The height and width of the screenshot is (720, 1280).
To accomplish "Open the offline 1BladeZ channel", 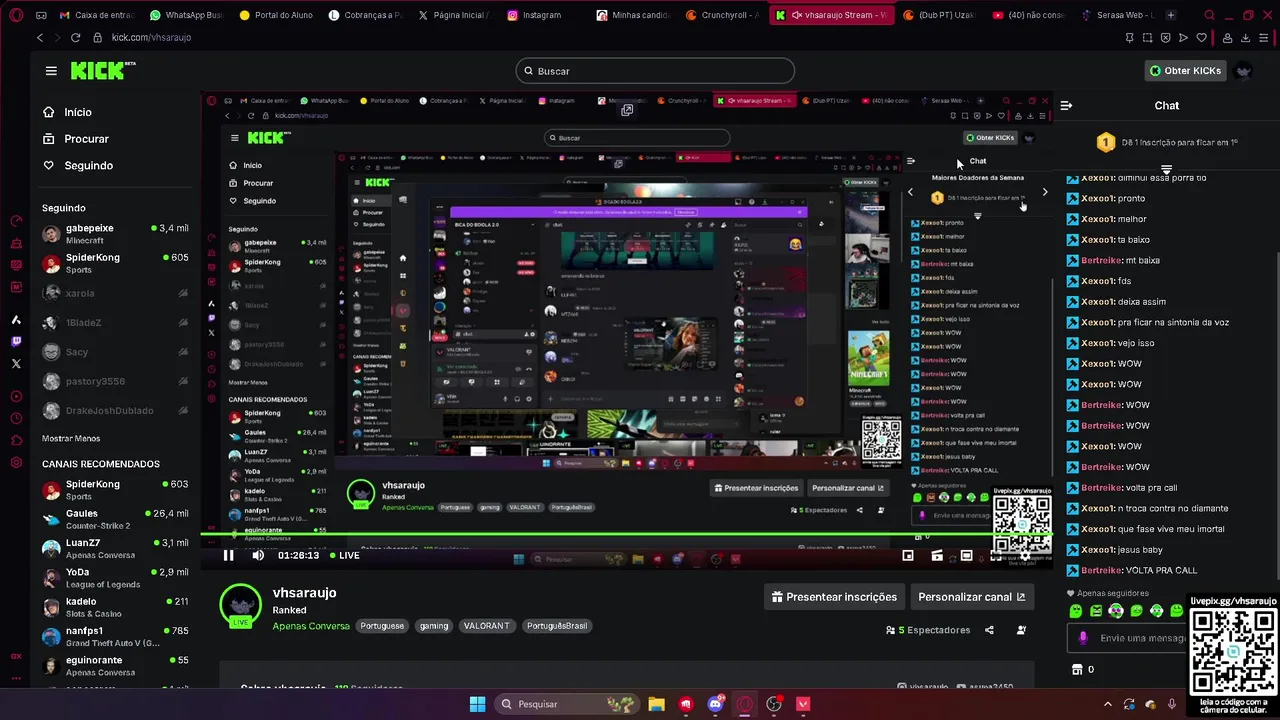I will pyautogui.click(x=115, y=323).
